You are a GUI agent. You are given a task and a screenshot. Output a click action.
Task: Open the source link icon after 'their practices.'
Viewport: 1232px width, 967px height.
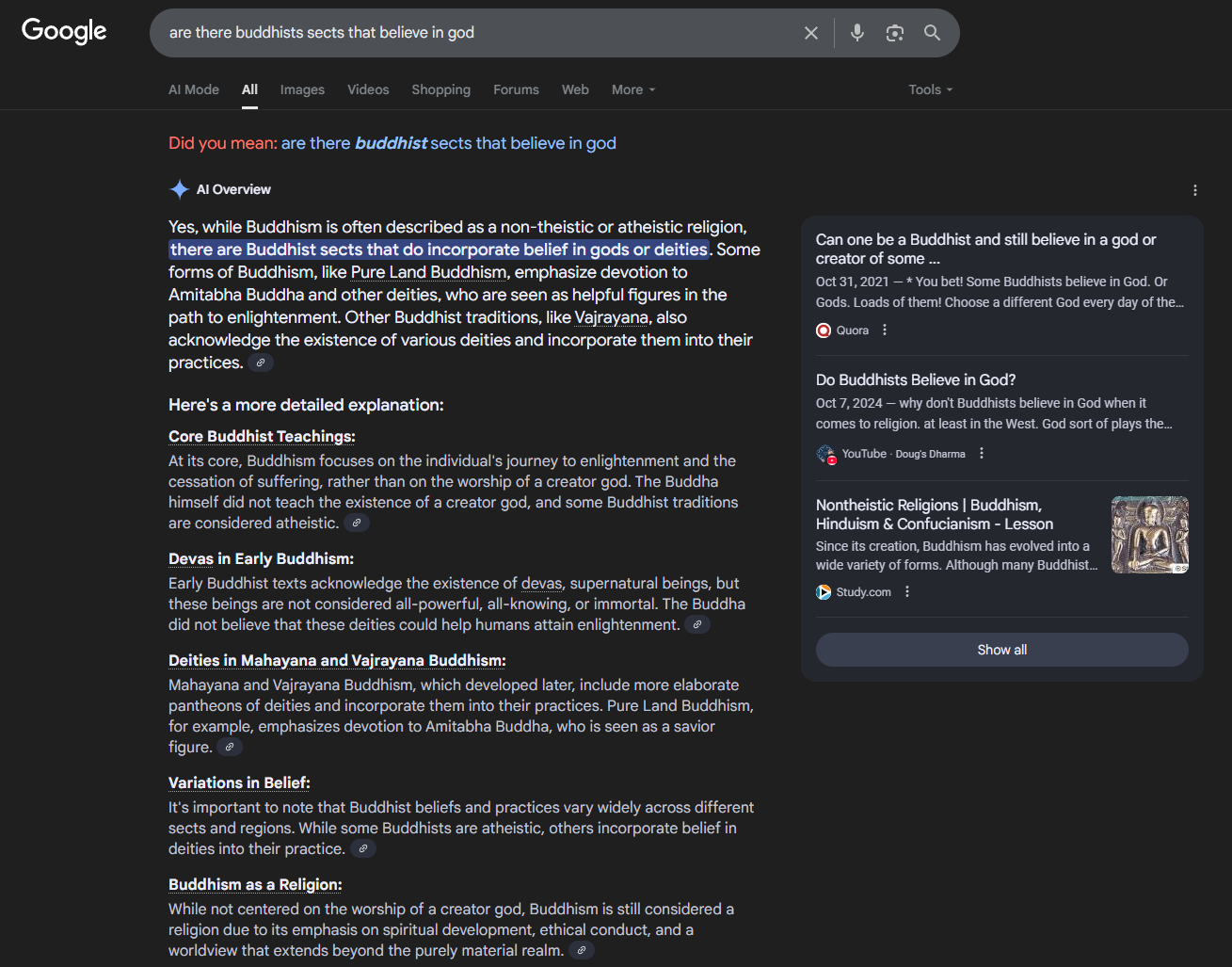click(x=261, y=363)
